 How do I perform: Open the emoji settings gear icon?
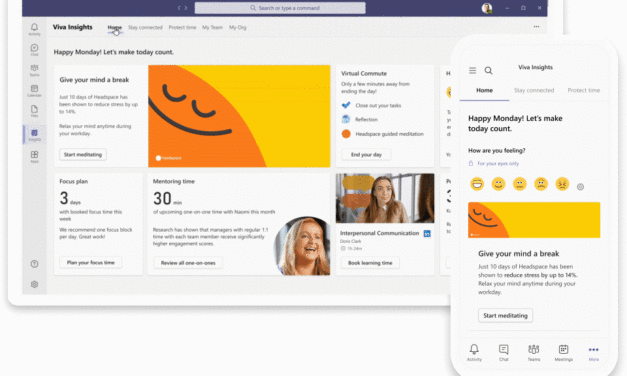tap(580, 186)
